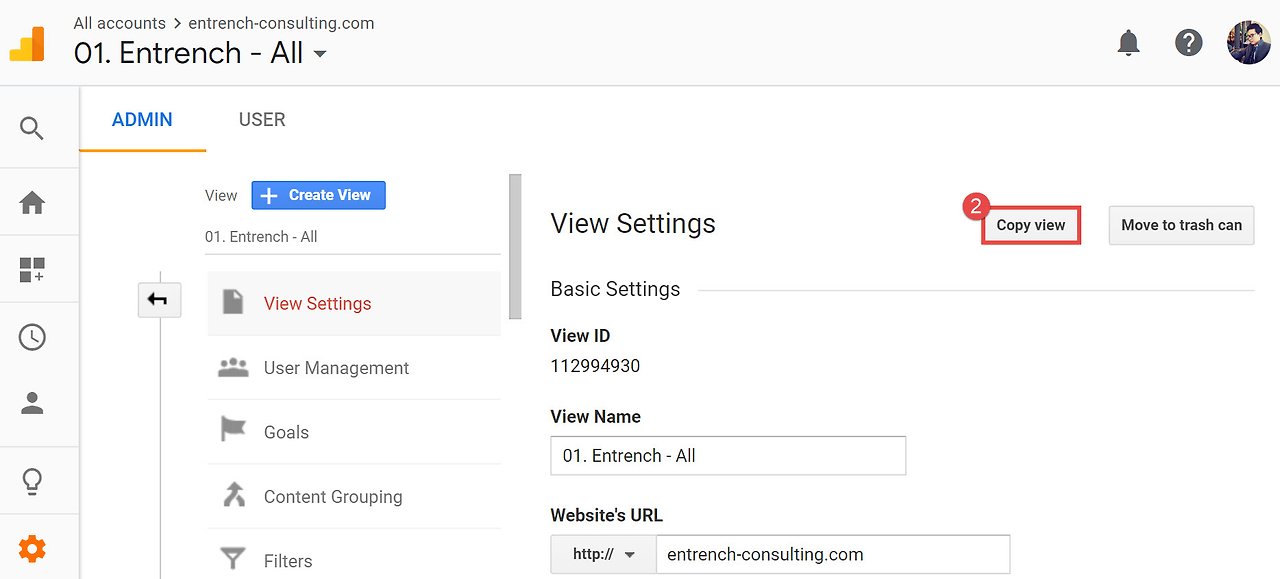1280x579 pixels.
Task: Open Customization dashboards icon in sidebar
Action: [x=32, y=270]
